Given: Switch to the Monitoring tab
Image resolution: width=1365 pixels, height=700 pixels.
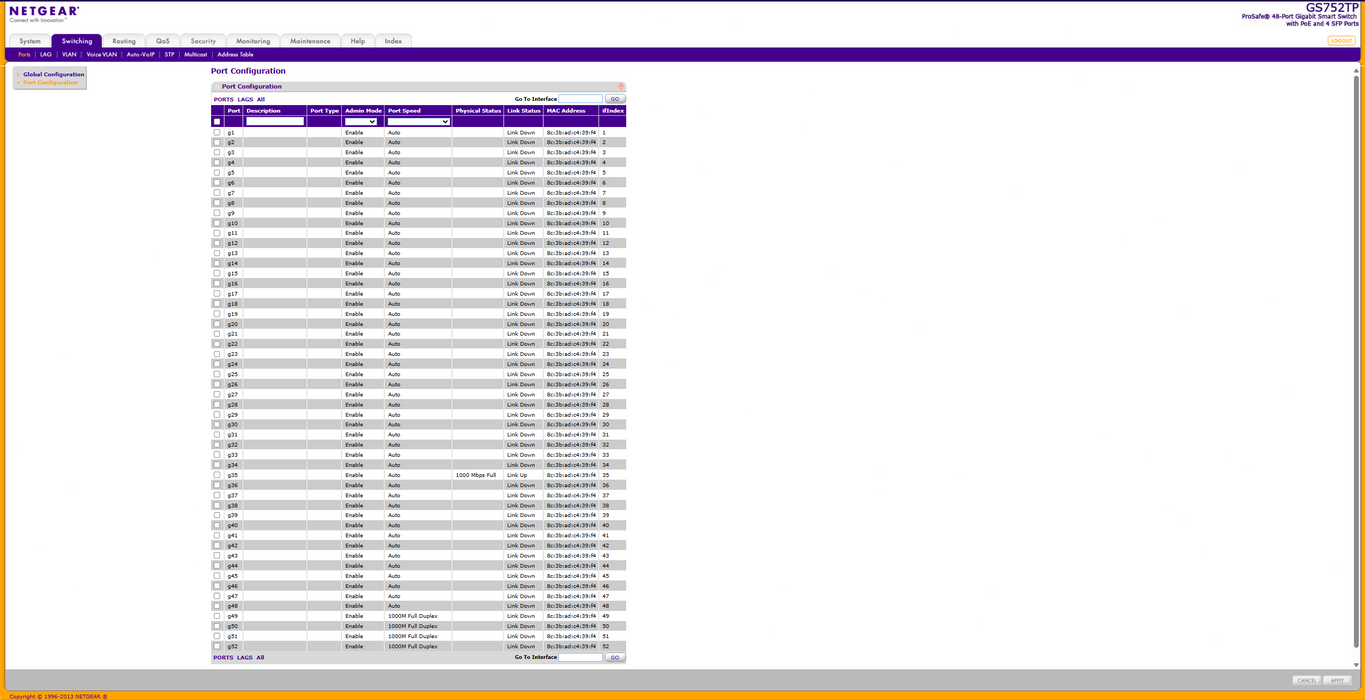Looking at the screenshot, I should pyautogui.click(x=253, y=41).
